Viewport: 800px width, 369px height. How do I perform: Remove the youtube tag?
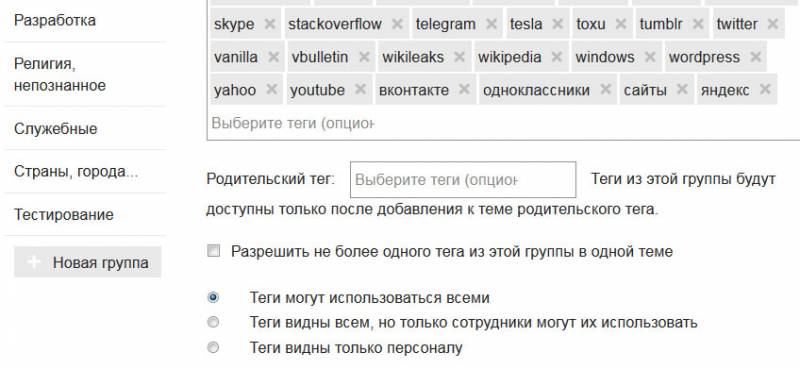pos(360,90)
